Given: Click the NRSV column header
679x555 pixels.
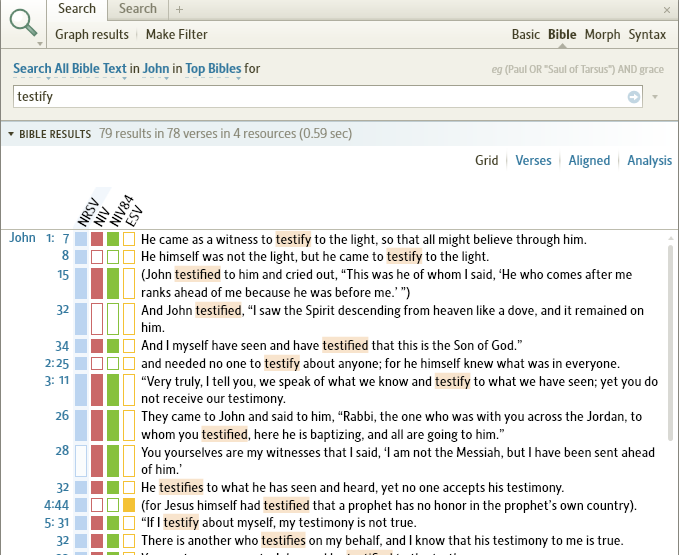Looking at the screenshot, I should [88, 213].
